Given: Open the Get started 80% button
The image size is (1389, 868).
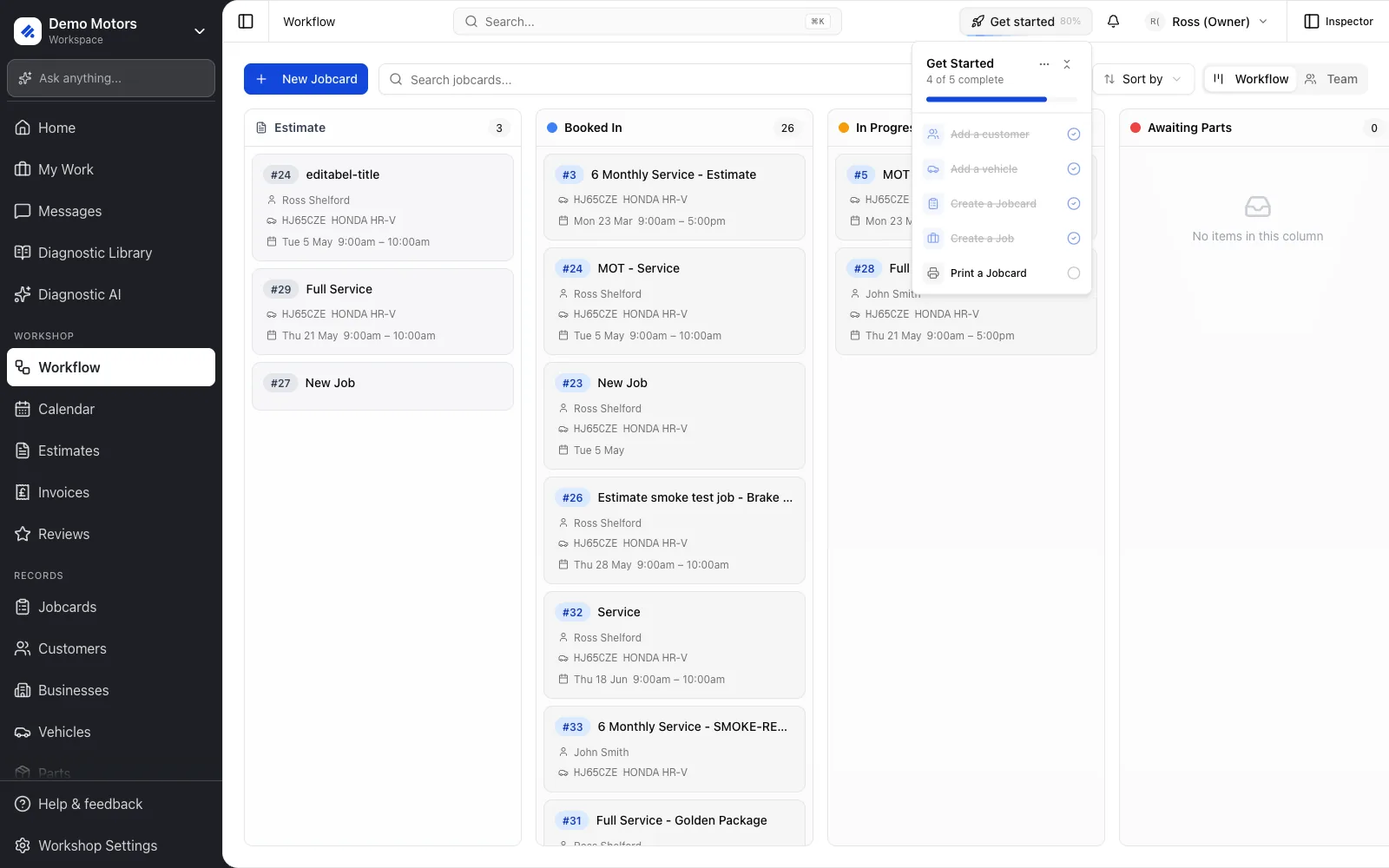Looking at the screenshot, I should 1025,22.
